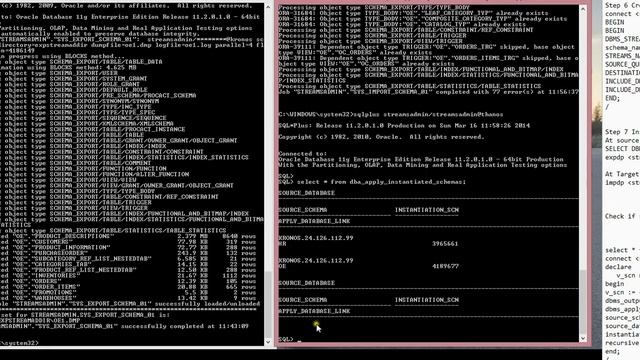The width and height of the screenshot is (640, 360).
Task: Click the 'ORDERS_TRG skipped' ORA-39111 line
Action: pyautogui.click(x=427, y=47)
